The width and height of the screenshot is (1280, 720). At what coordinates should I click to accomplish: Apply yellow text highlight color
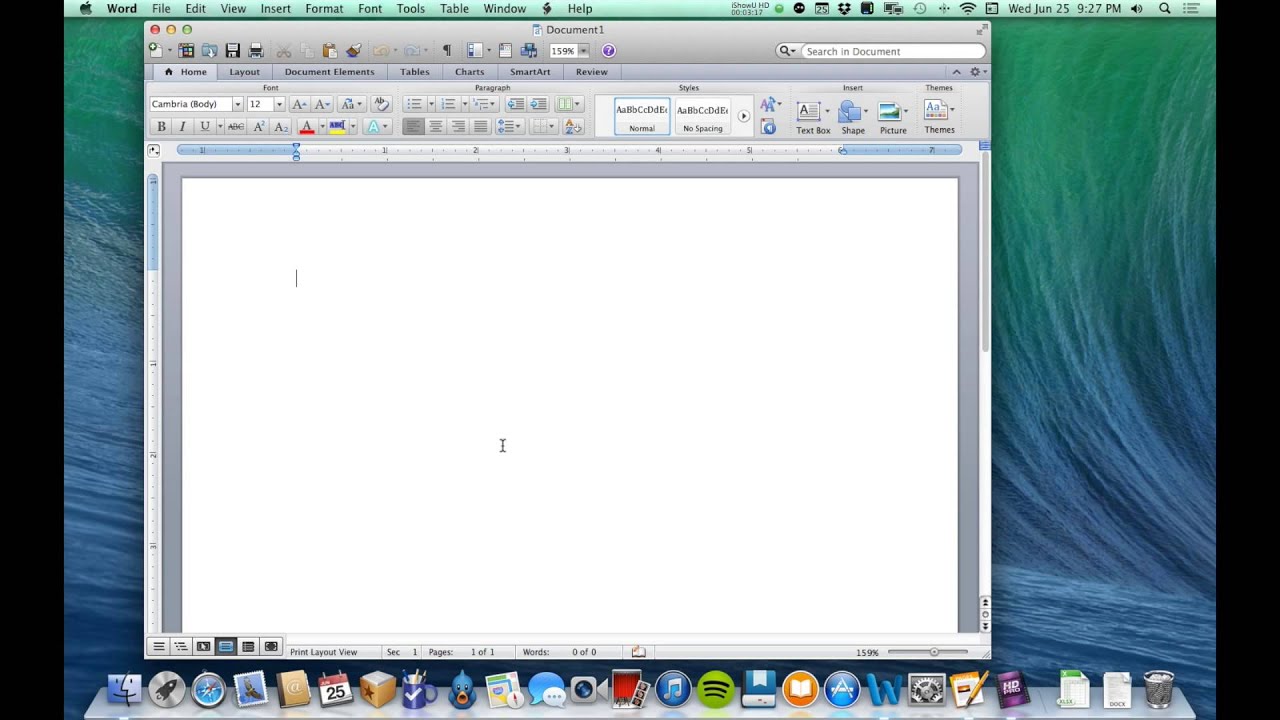337,126
